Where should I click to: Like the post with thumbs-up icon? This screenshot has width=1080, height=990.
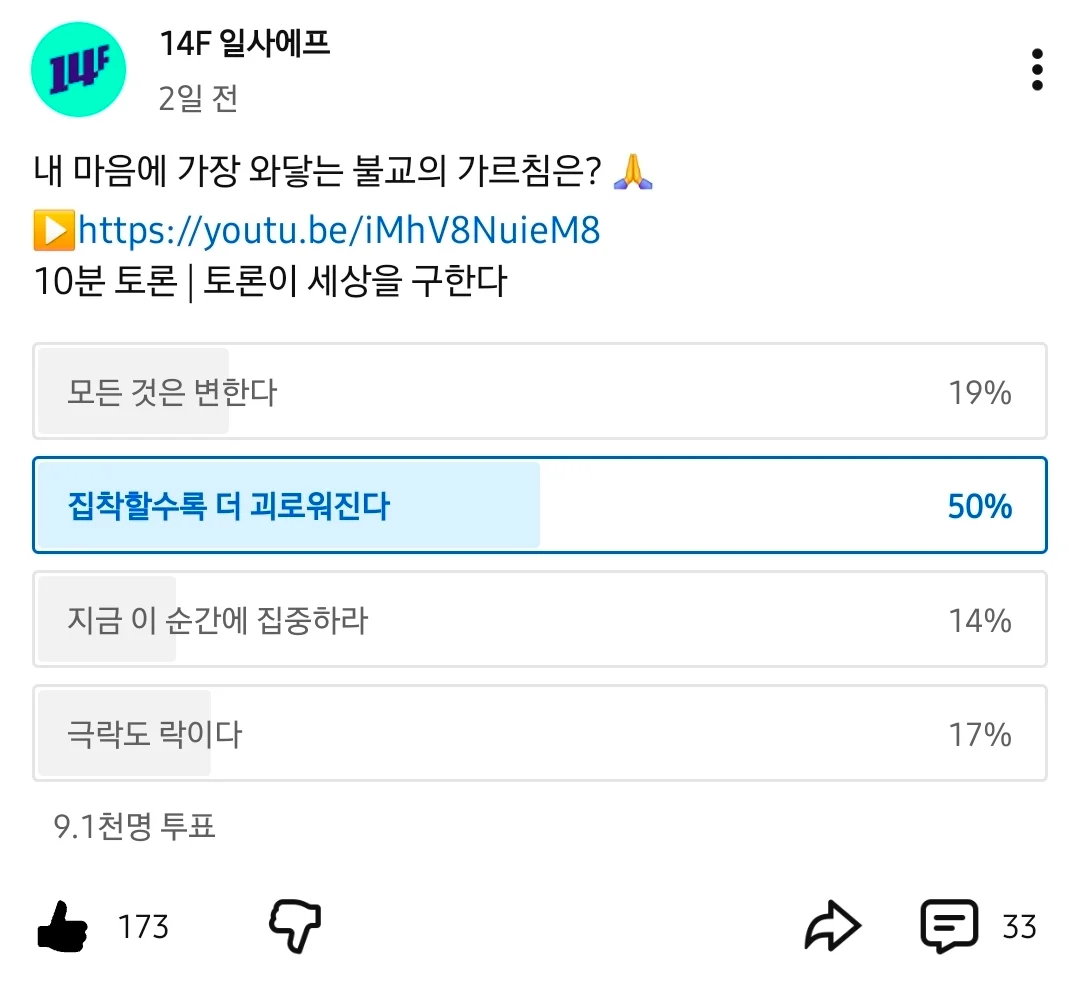pos(63,928)
